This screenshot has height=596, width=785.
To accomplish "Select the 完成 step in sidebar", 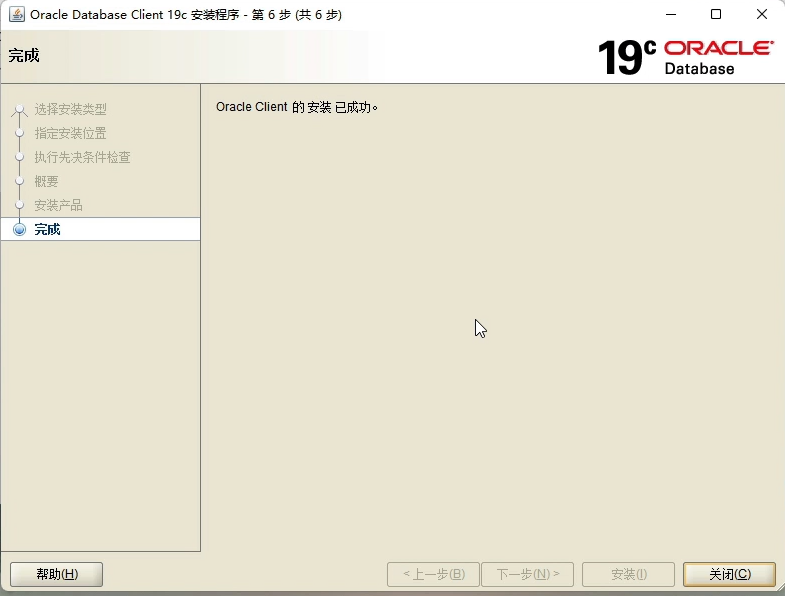I will 101,229.
